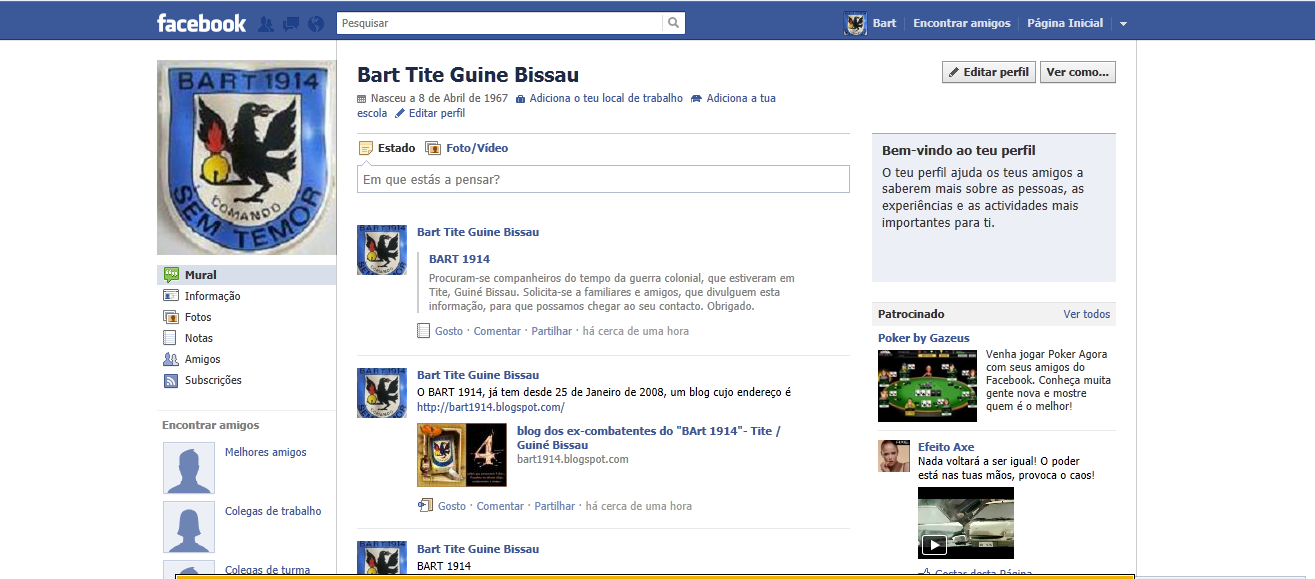The image size is (1315, 579).
Task: Click the Estado note icon
Action: (365, 148)
